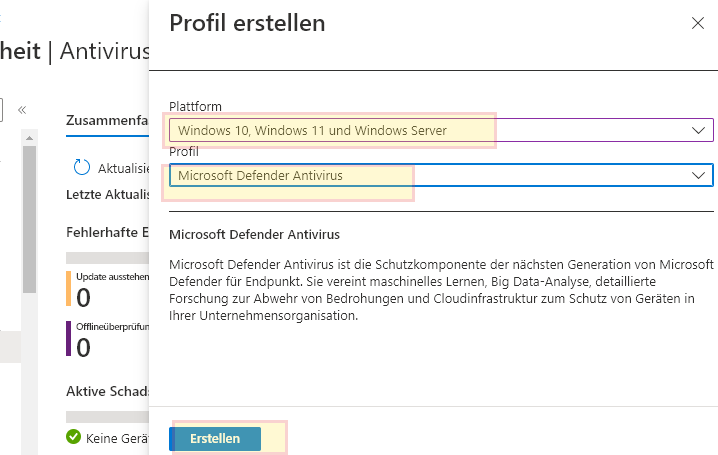718x455 pixels.
Task: Click the Aktualisieren text link
Action: [x=123, y=168]
